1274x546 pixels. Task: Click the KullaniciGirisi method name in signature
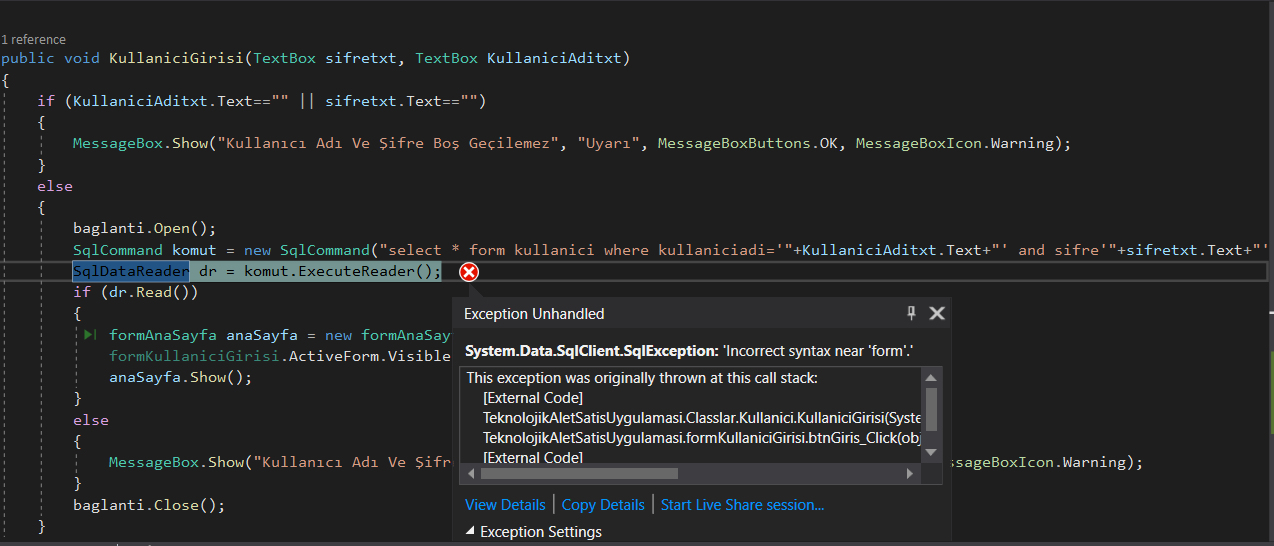click(x=177, y=58)
